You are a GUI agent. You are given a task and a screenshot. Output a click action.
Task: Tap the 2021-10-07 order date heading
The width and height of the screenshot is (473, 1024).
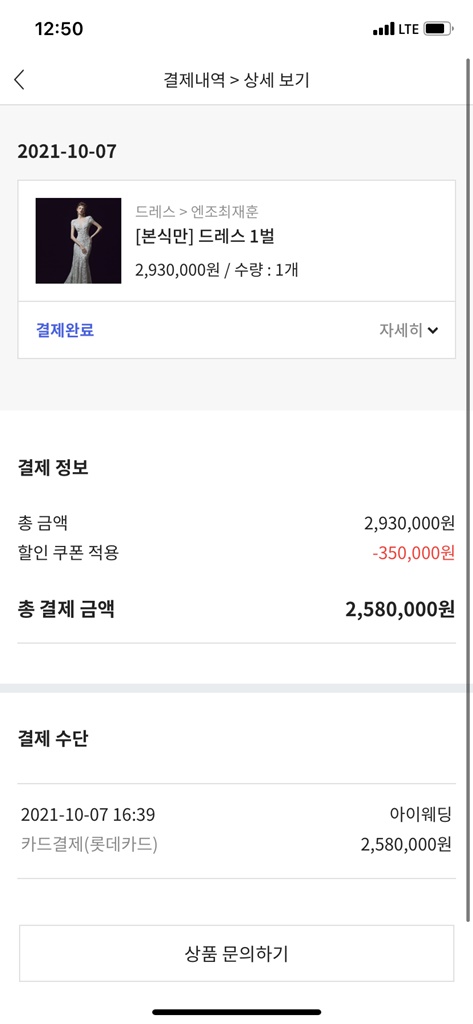(x=67, y=152)
